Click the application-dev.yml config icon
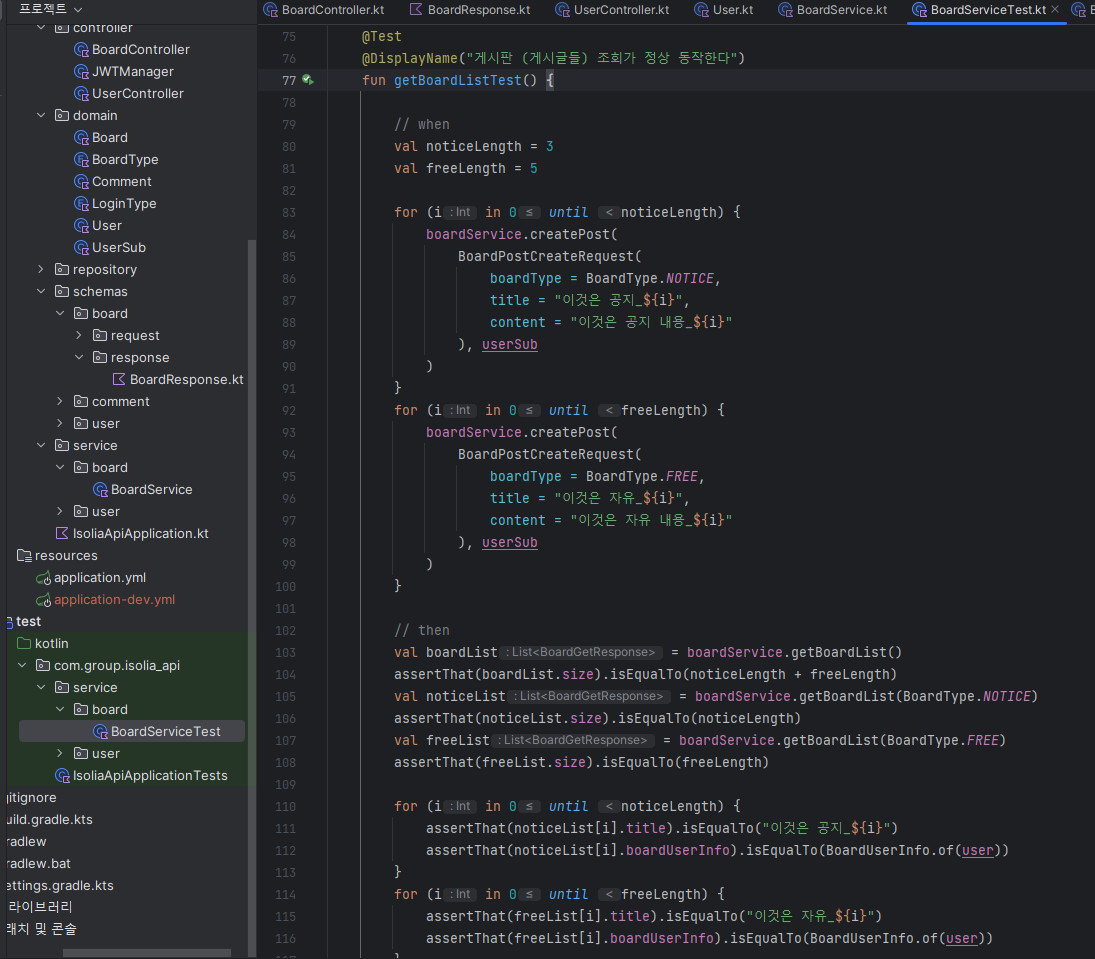This screenshot has width=1095, height=959. click(43, 599)
